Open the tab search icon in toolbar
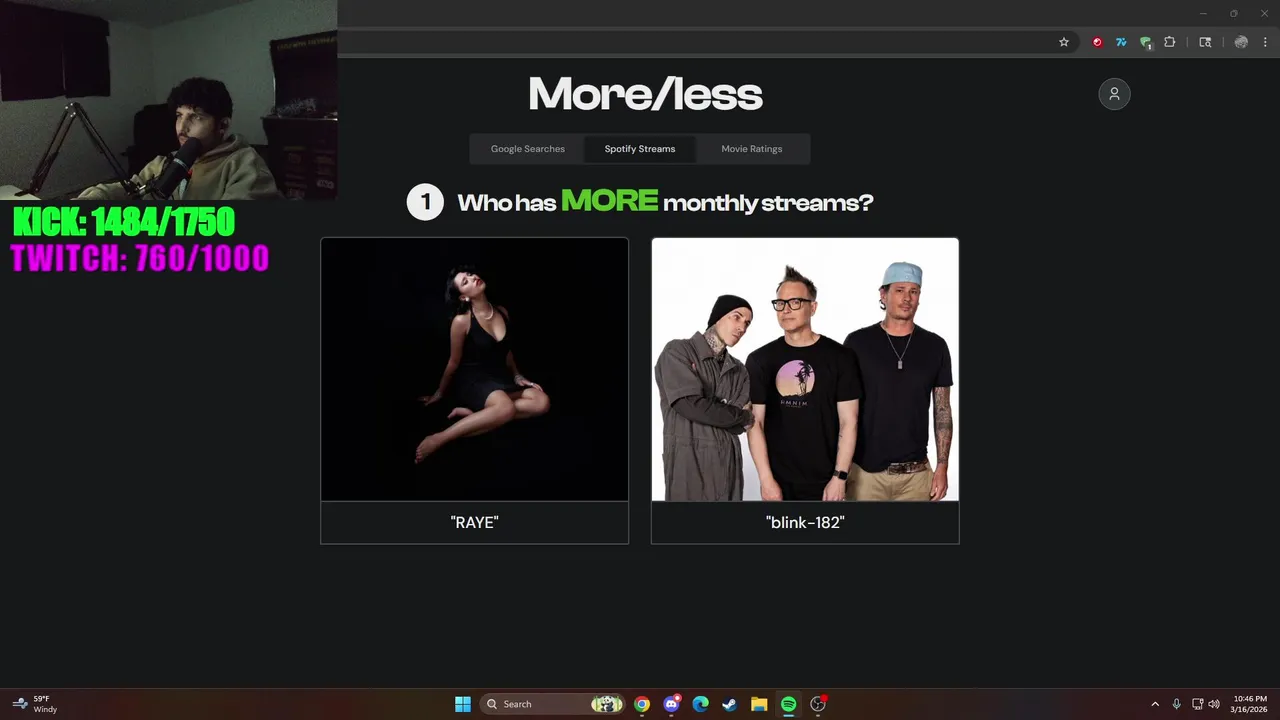Screen dimensions: 1280x720 tap(1205, 42)
